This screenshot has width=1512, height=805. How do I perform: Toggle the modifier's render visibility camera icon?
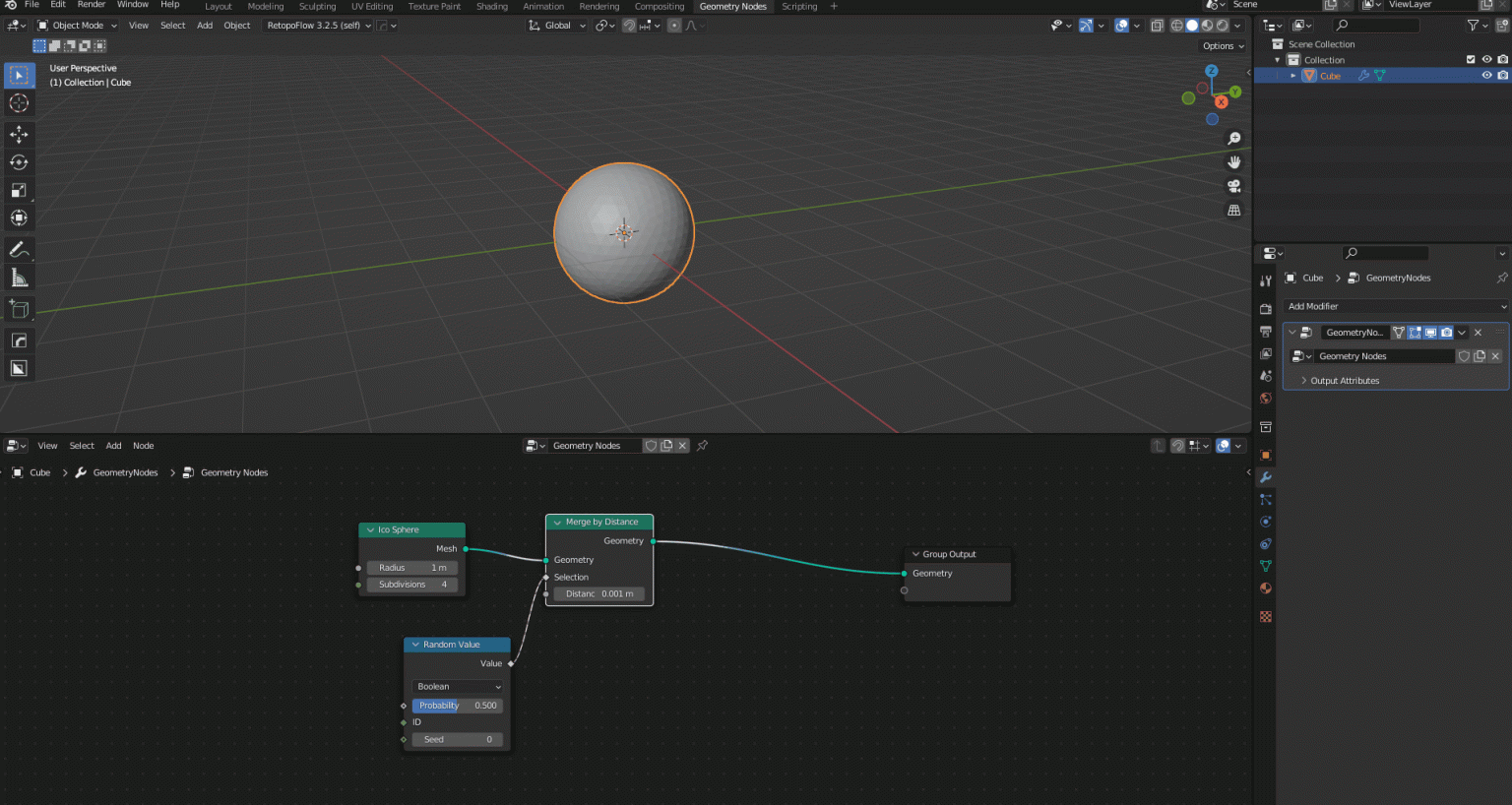[x=1446, y=332]
